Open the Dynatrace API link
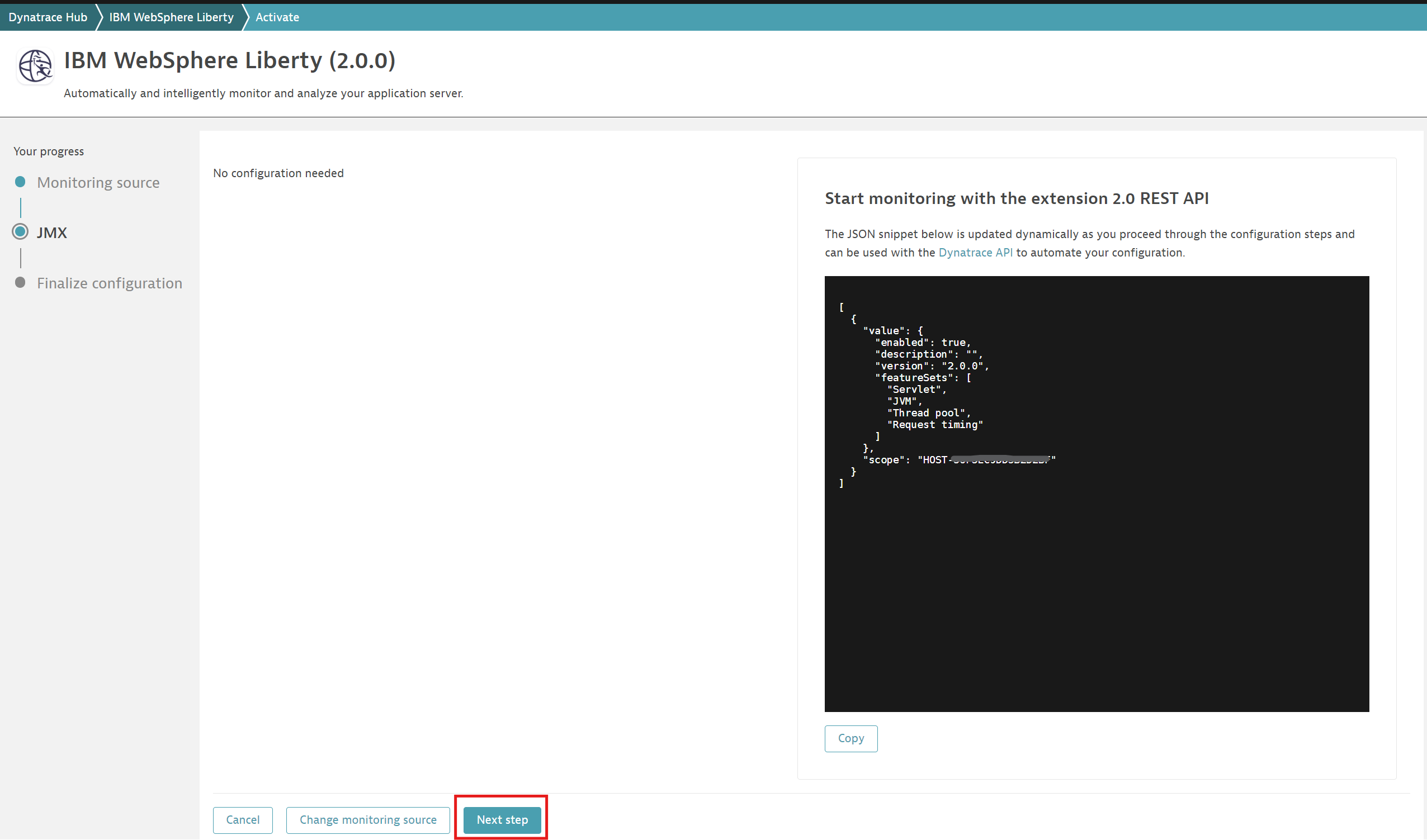The image size is (1427, 840). pos(975,253)
